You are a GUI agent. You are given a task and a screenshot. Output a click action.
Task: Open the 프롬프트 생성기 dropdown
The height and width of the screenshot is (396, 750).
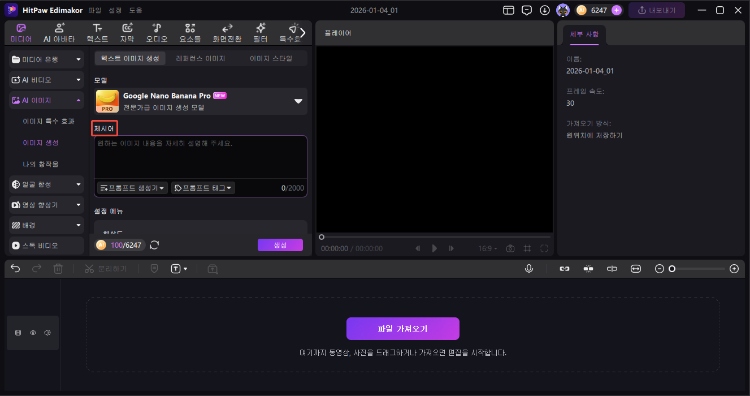click(x=132, y=188)
